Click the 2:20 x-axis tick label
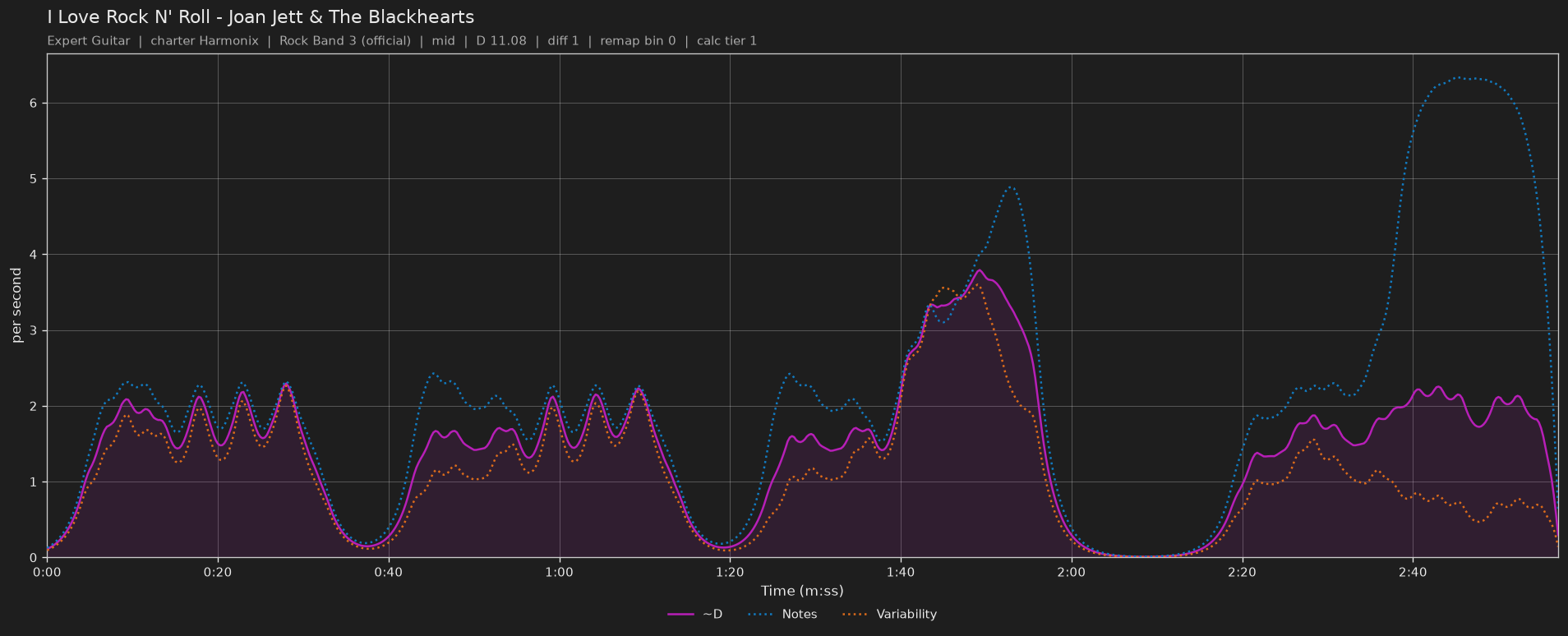 pos(1242,573)
